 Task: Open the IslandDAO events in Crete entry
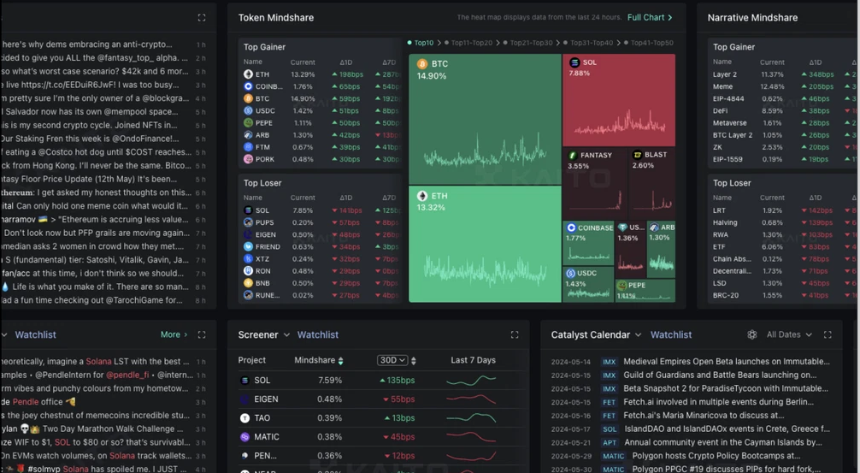727,429
